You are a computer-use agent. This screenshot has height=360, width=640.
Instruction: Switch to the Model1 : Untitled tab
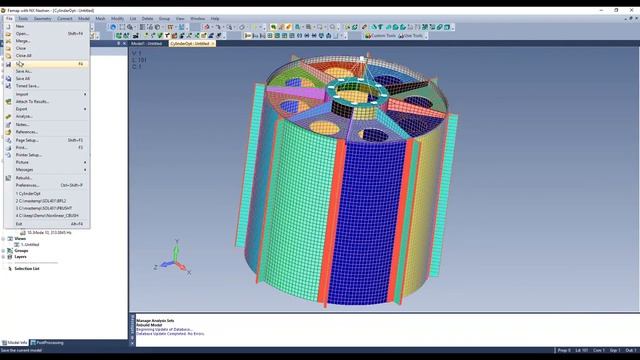click(x=147, y=43)
